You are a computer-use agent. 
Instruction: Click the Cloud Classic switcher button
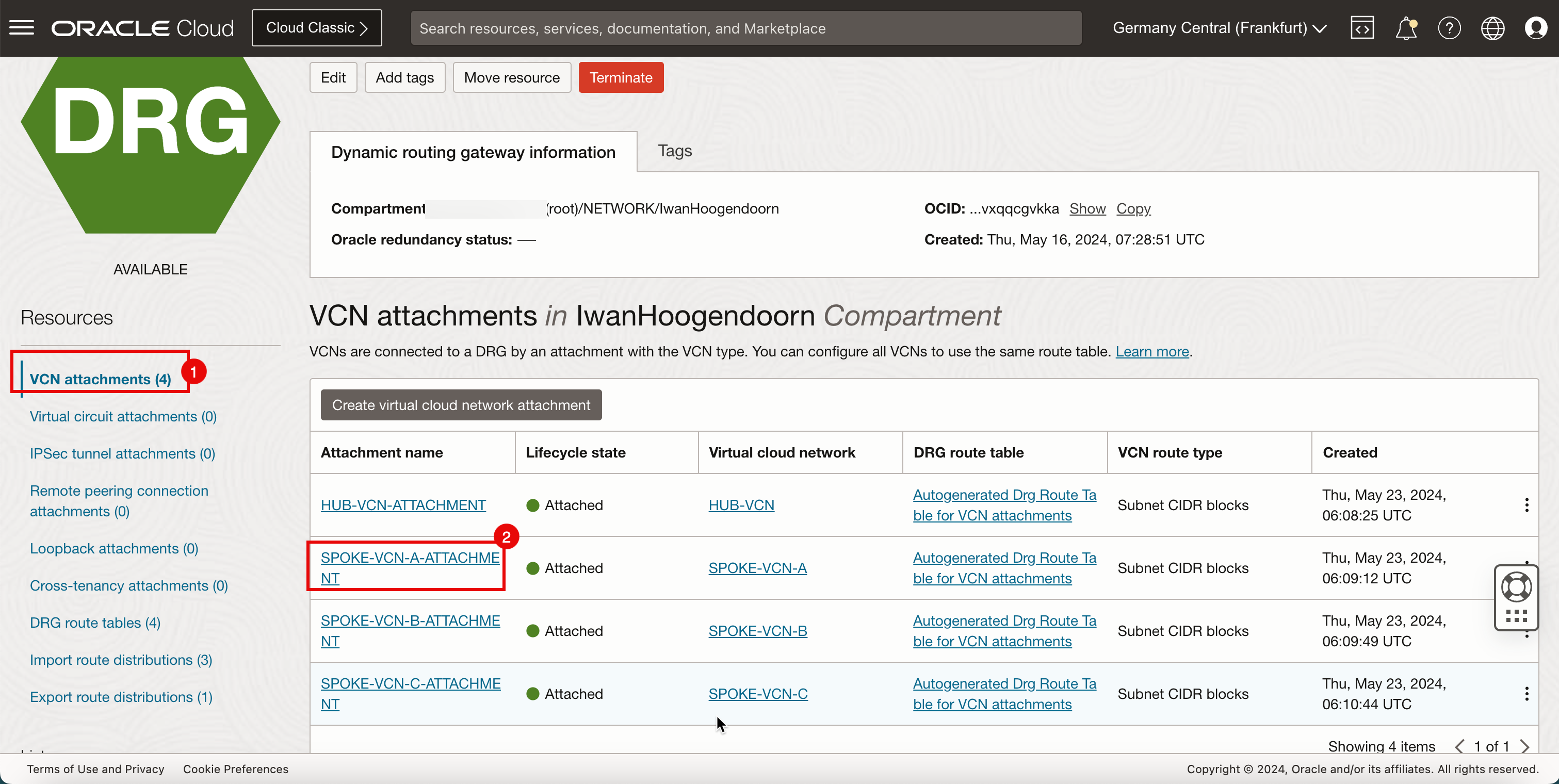[x=317, y=28]
